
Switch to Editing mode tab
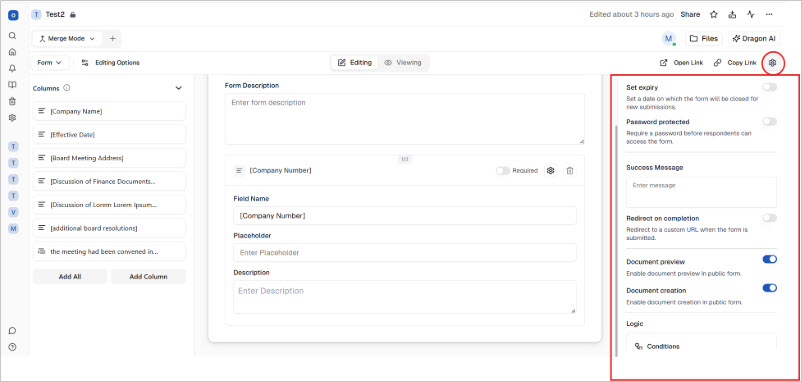pyautogui.click(x=354, y=62)
